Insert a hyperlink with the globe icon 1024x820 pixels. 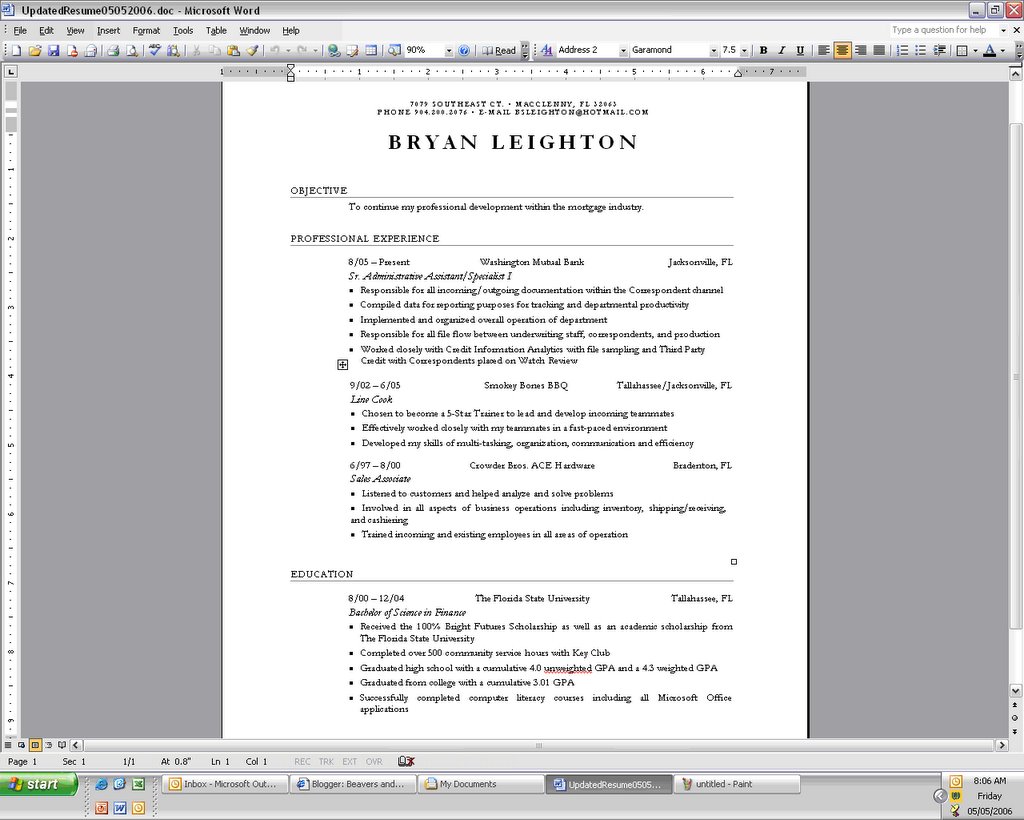point(334,50)
